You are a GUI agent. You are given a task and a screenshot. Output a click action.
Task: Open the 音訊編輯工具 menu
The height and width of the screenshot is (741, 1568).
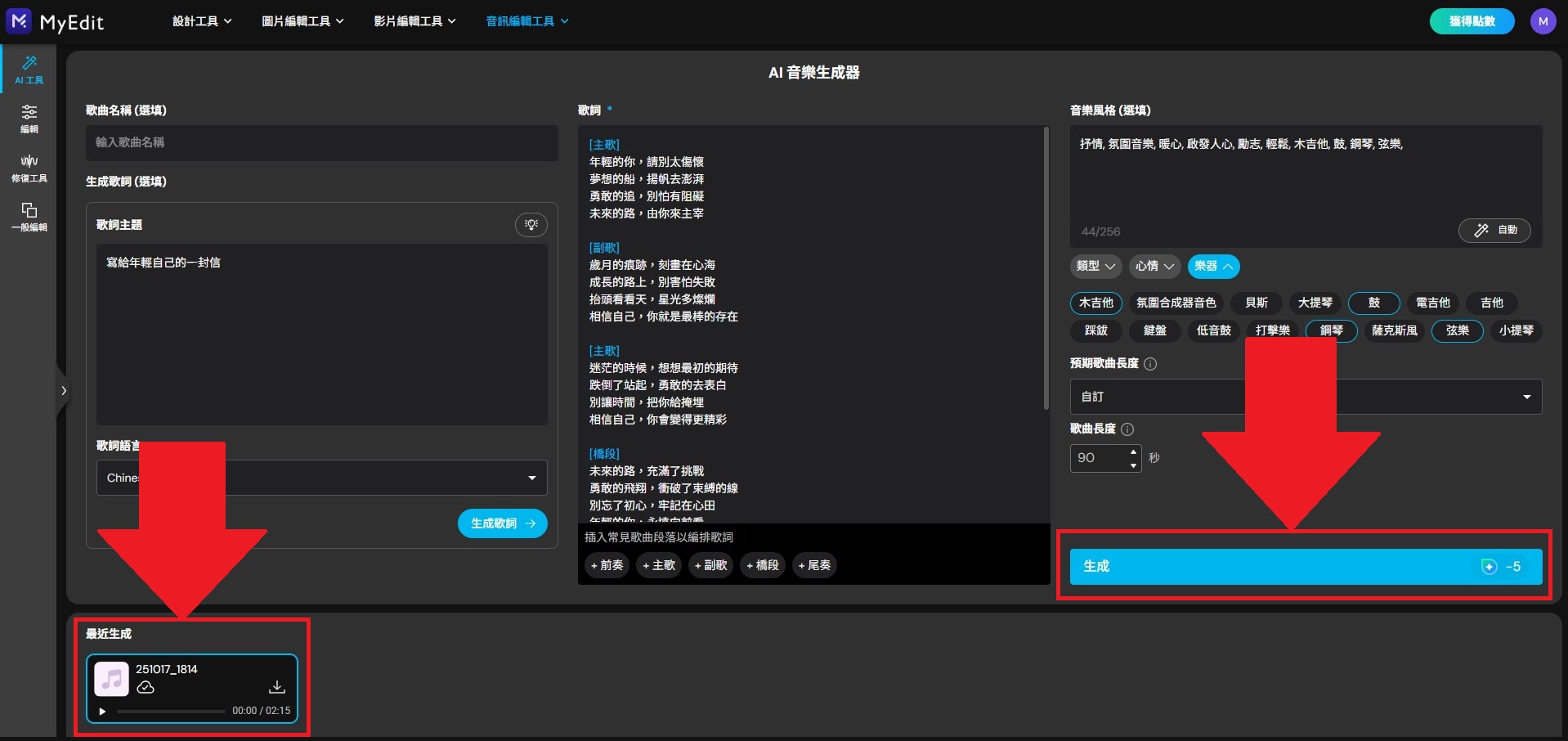(526, 21)
